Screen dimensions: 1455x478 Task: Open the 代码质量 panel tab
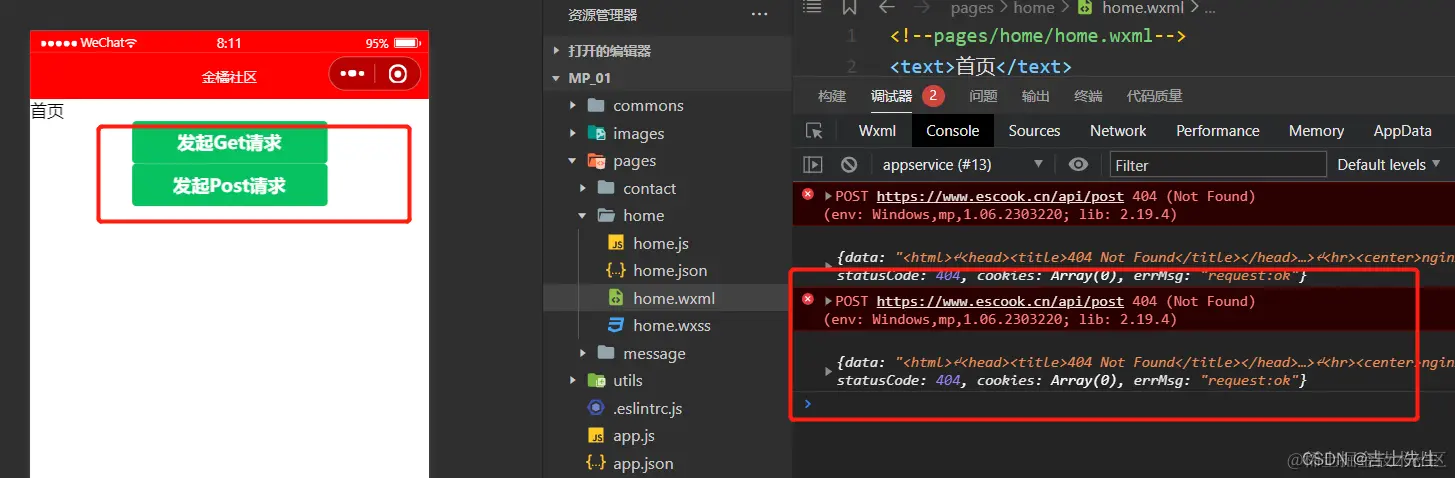click(x=1154, y=96)
